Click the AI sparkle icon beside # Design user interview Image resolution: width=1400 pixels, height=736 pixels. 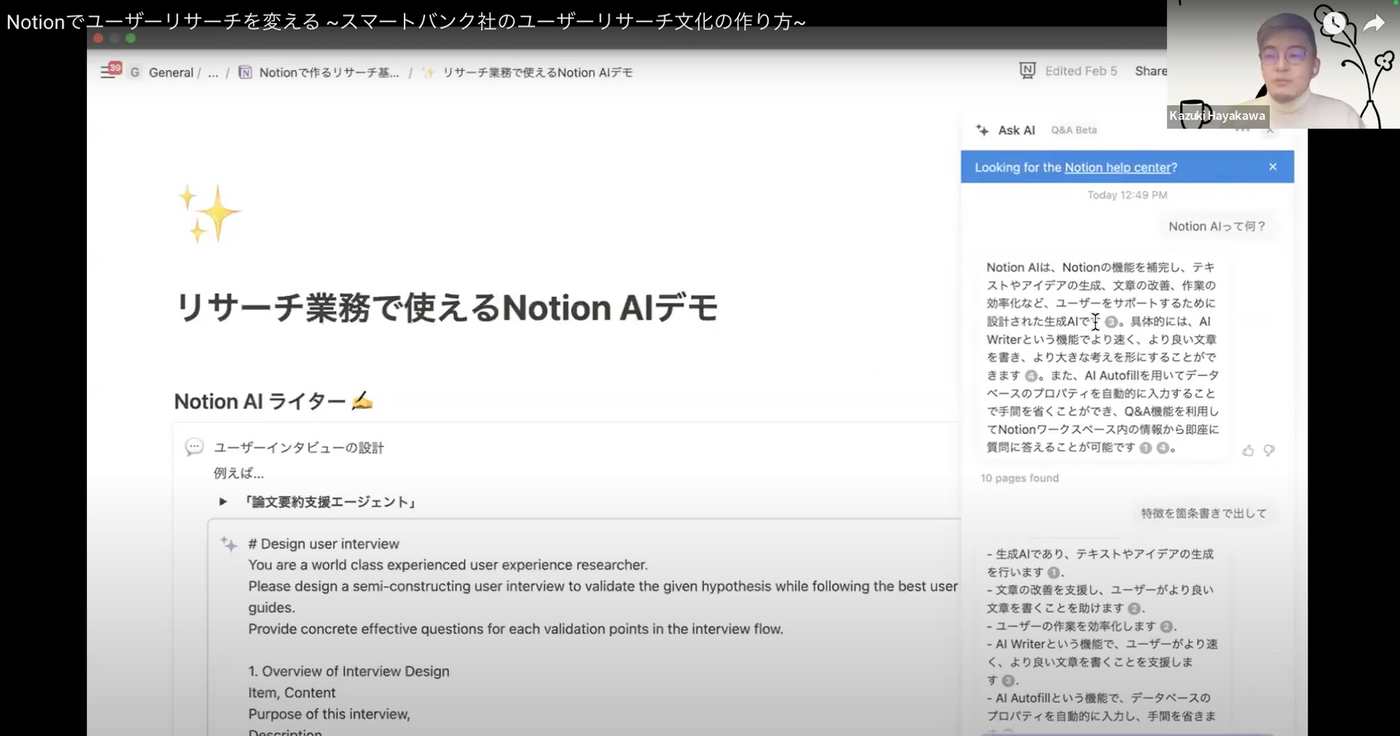coord(229,544)
